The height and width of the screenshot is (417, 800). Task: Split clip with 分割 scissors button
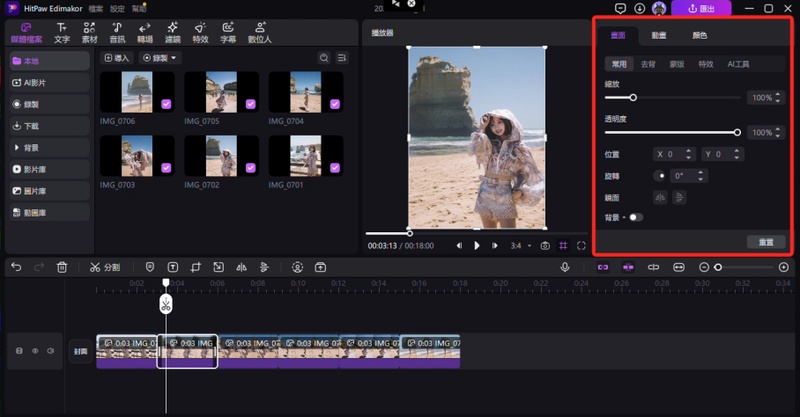(105, 267)
